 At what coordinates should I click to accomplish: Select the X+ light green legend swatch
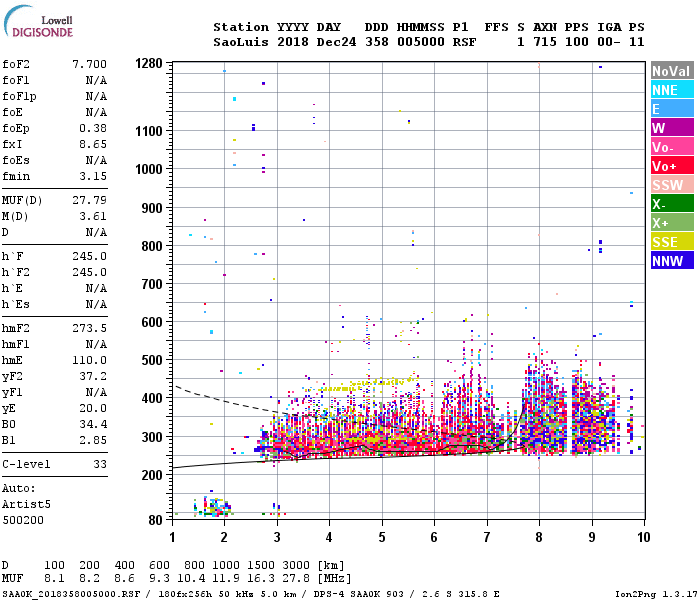point(672,223)
